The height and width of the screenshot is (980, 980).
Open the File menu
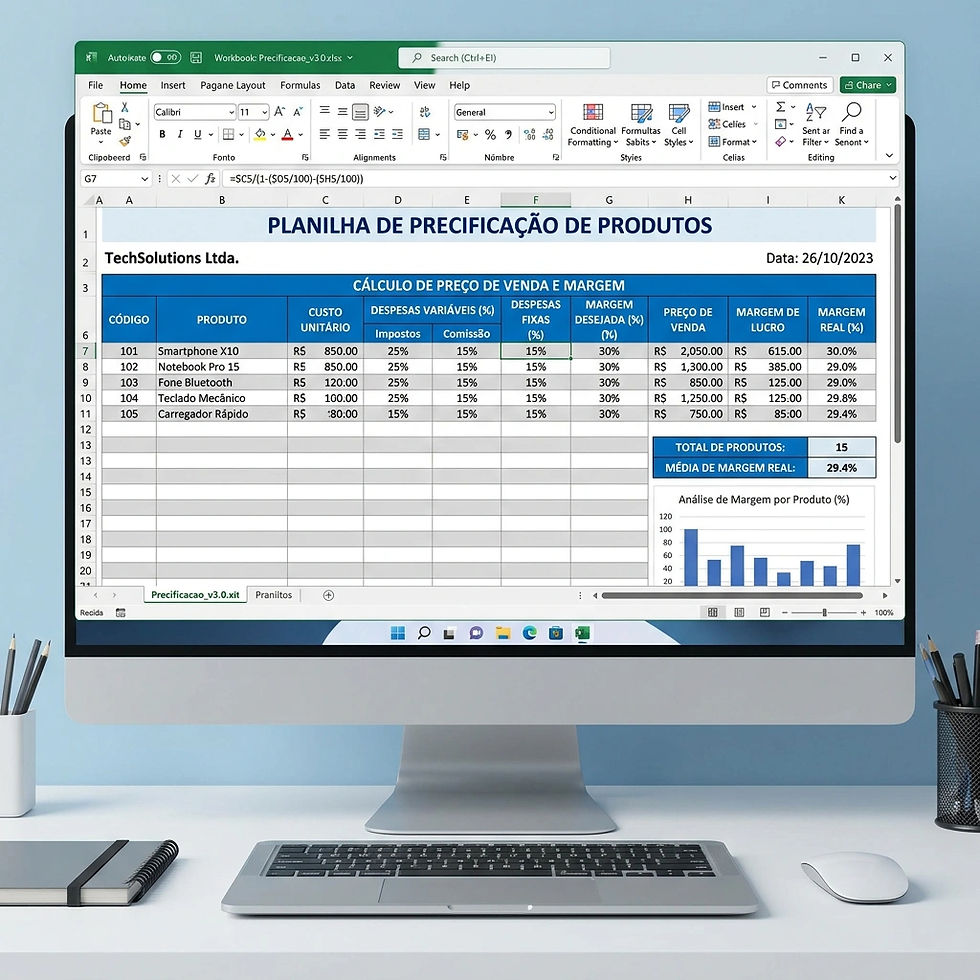click(96, 85)
